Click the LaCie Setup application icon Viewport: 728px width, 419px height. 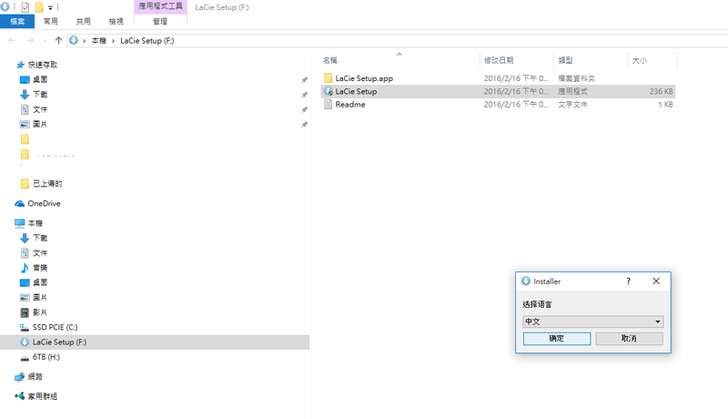click(x=328, y=92)
